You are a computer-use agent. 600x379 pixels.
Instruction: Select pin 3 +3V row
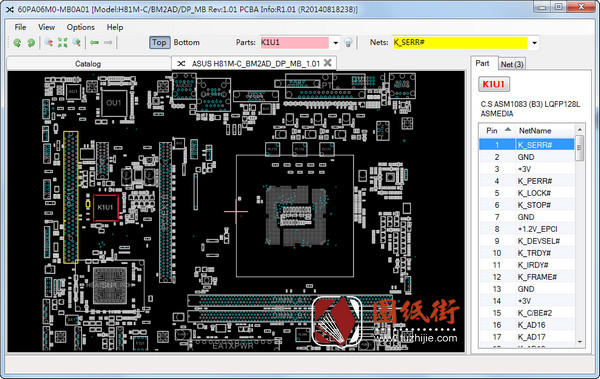coord(527,169)
